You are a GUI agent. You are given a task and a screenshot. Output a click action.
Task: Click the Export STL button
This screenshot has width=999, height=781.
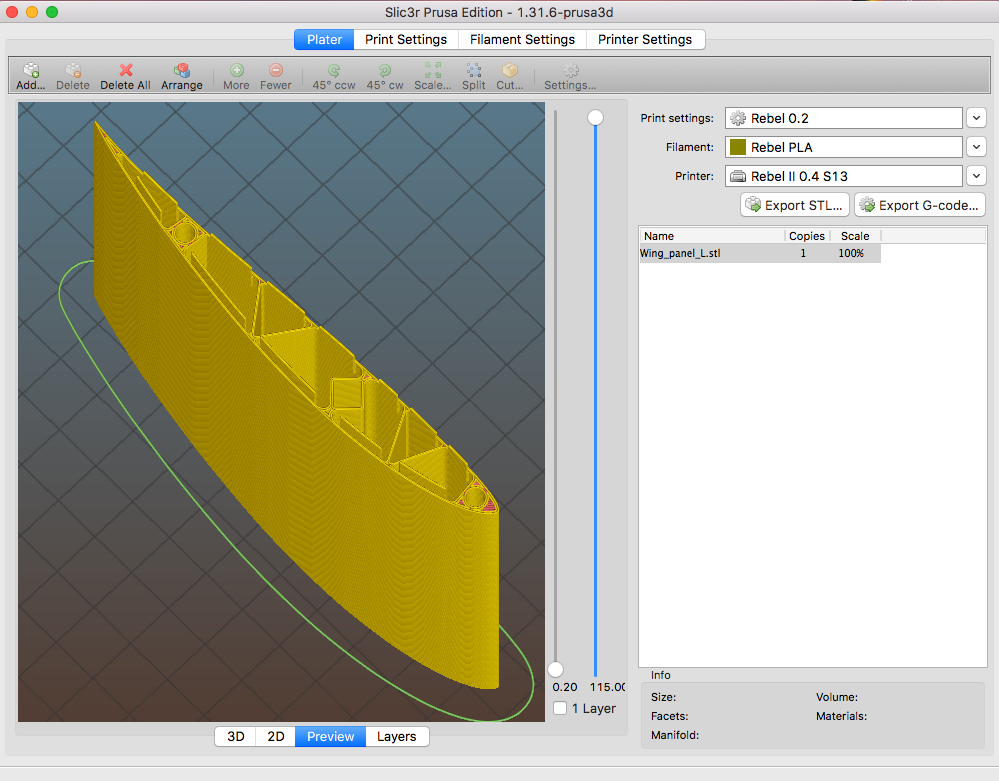pos(795,205)
